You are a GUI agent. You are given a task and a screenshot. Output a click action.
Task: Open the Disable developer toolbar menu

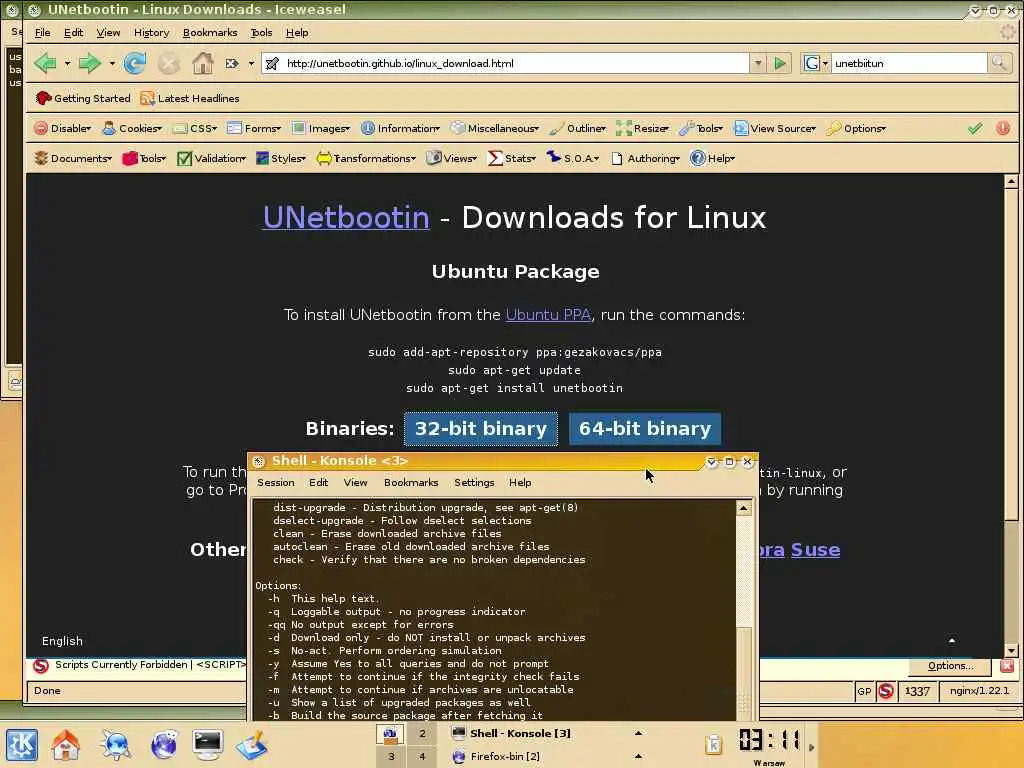coord(63,128)
